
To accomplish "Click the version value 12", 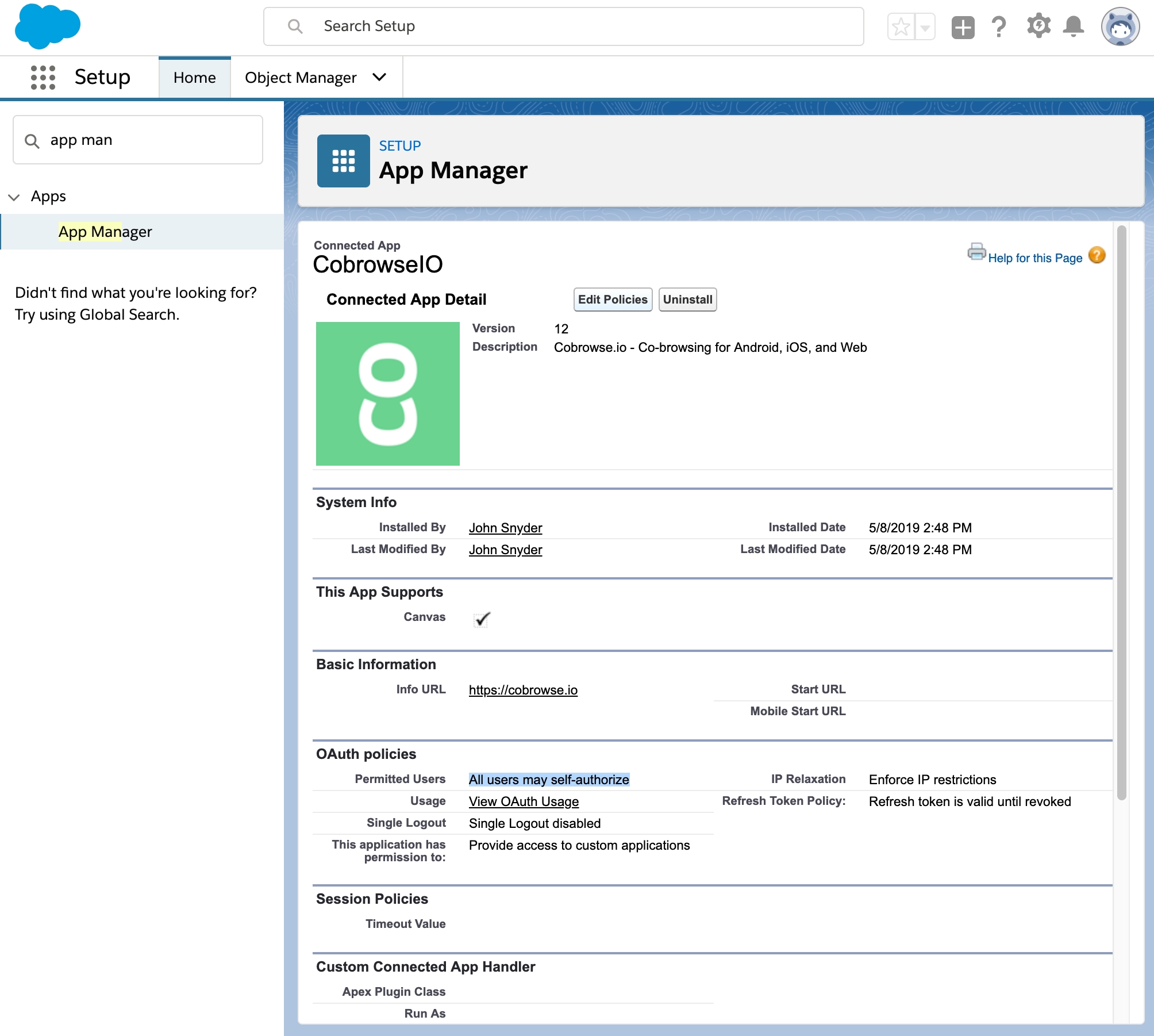I will click(561, 329).
